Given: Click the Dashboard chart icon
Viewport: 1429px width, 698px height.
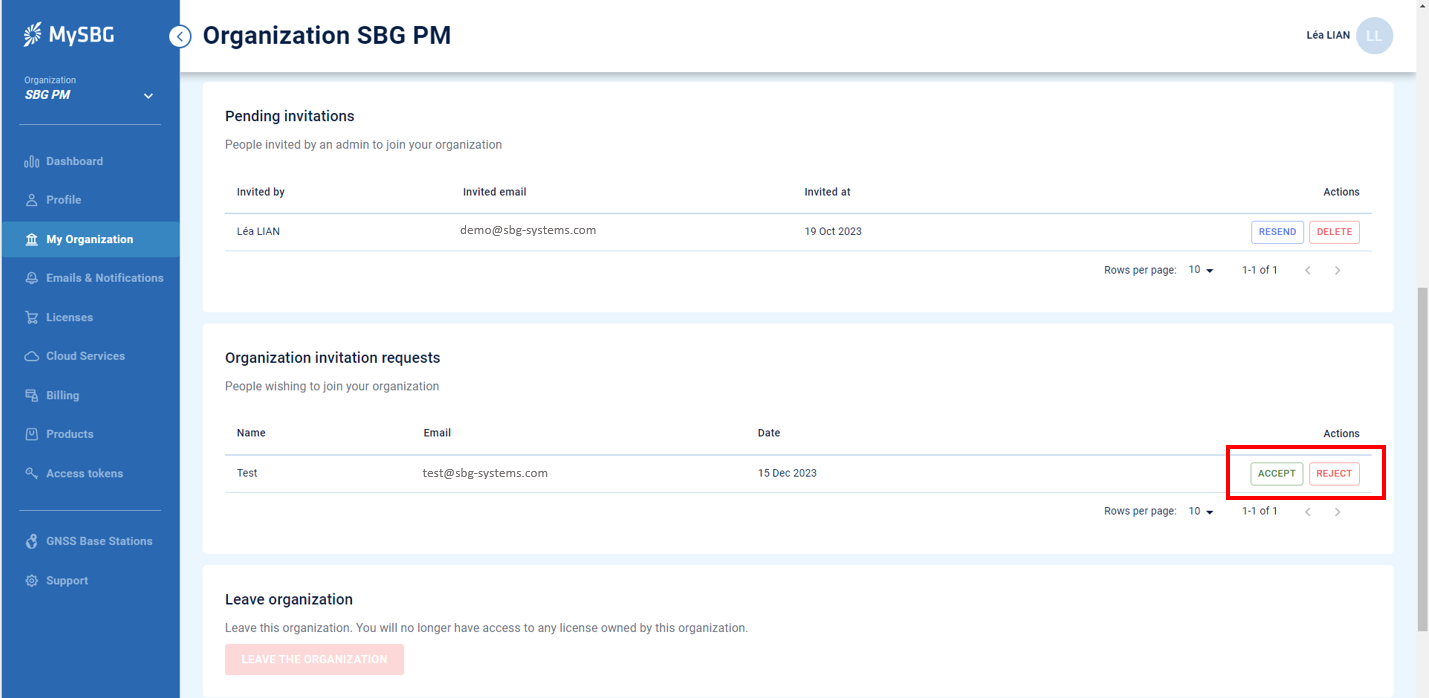Looking at the screenshot, I should 31,162.
